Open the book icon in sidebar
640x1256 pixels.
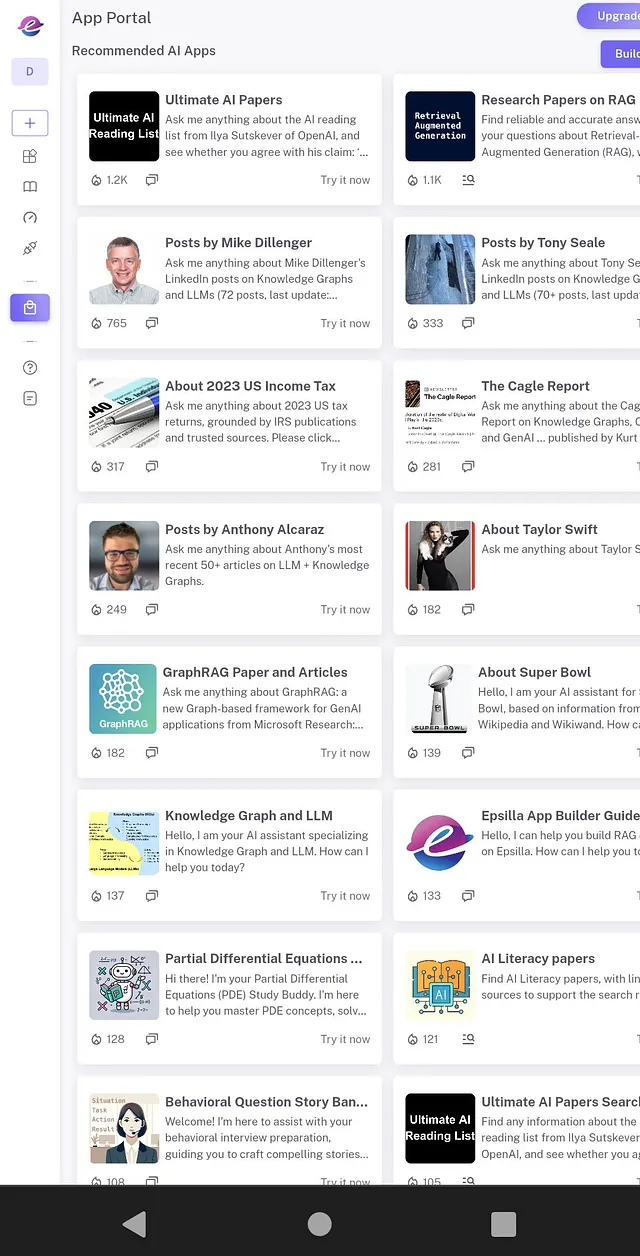pos(30,187)
